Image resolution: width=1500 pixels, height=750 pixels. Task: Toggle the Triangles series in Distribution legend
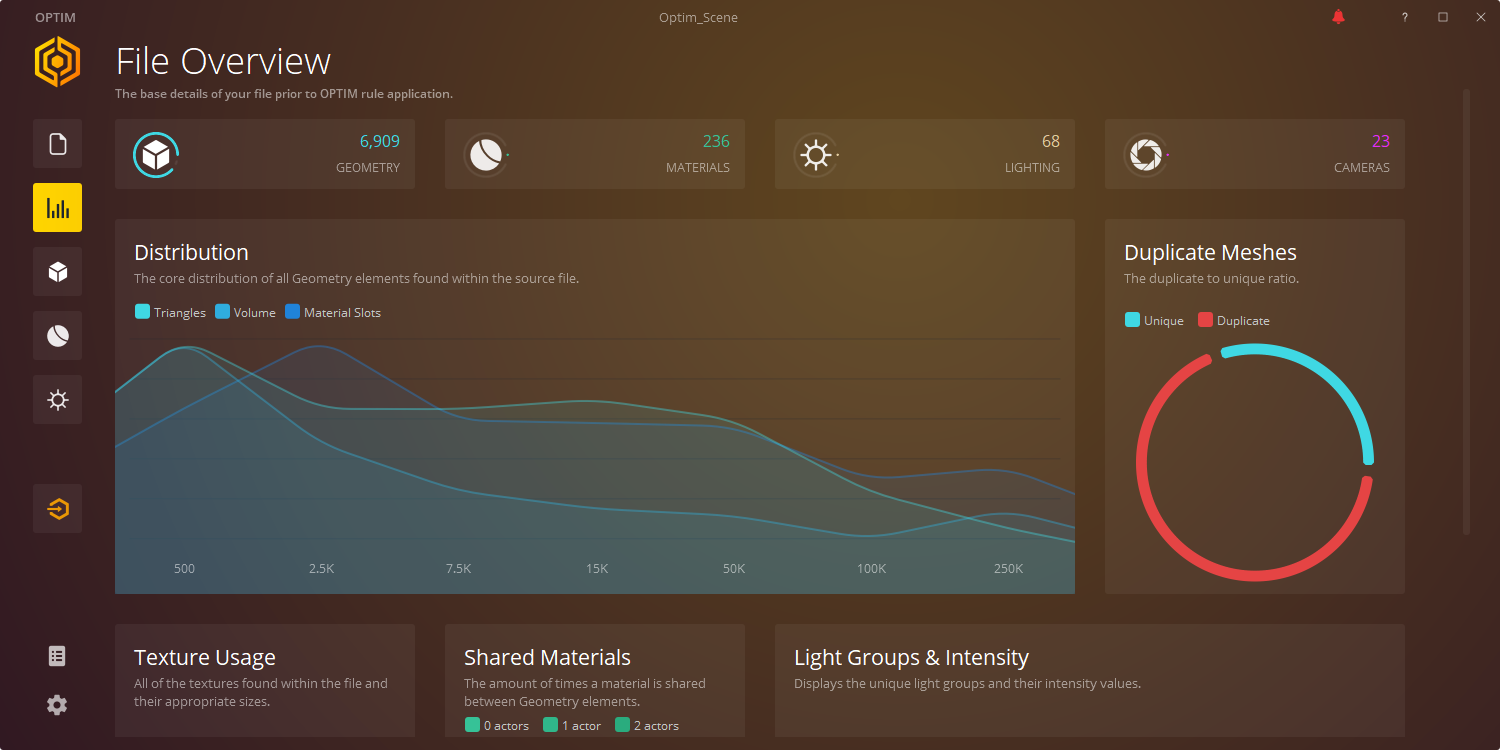pos(171,313)
